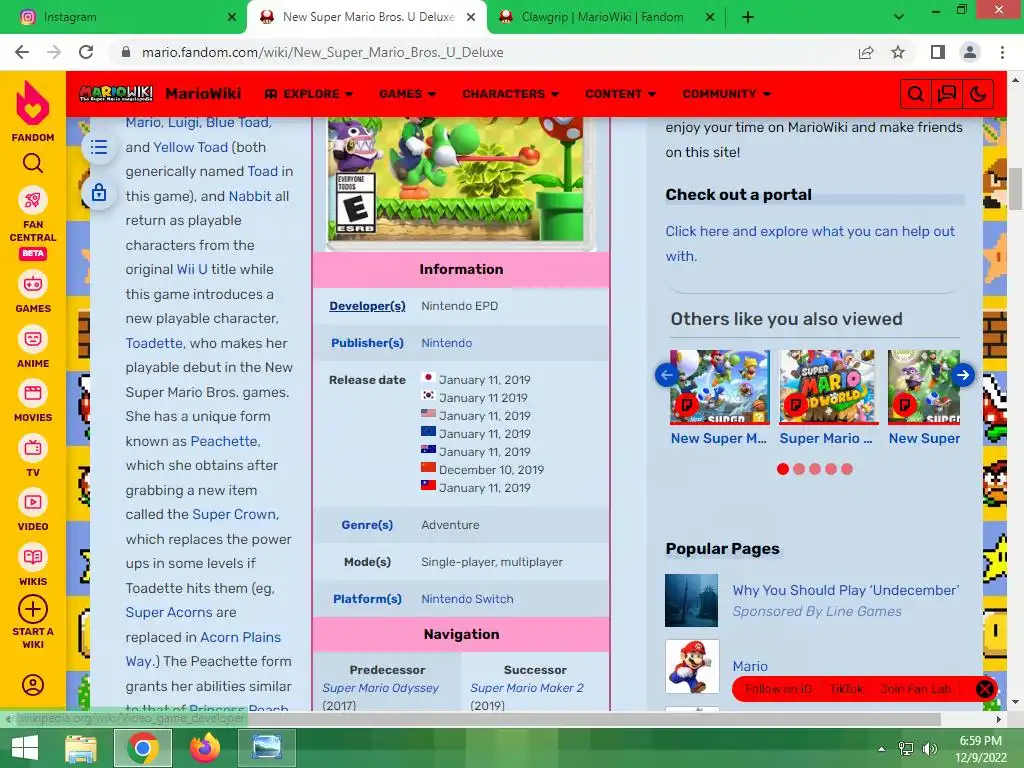Viewport: 1024px width, 768px height.
Task: Open the wiki discussions chat icon
Action: click(x=946, y=94)
